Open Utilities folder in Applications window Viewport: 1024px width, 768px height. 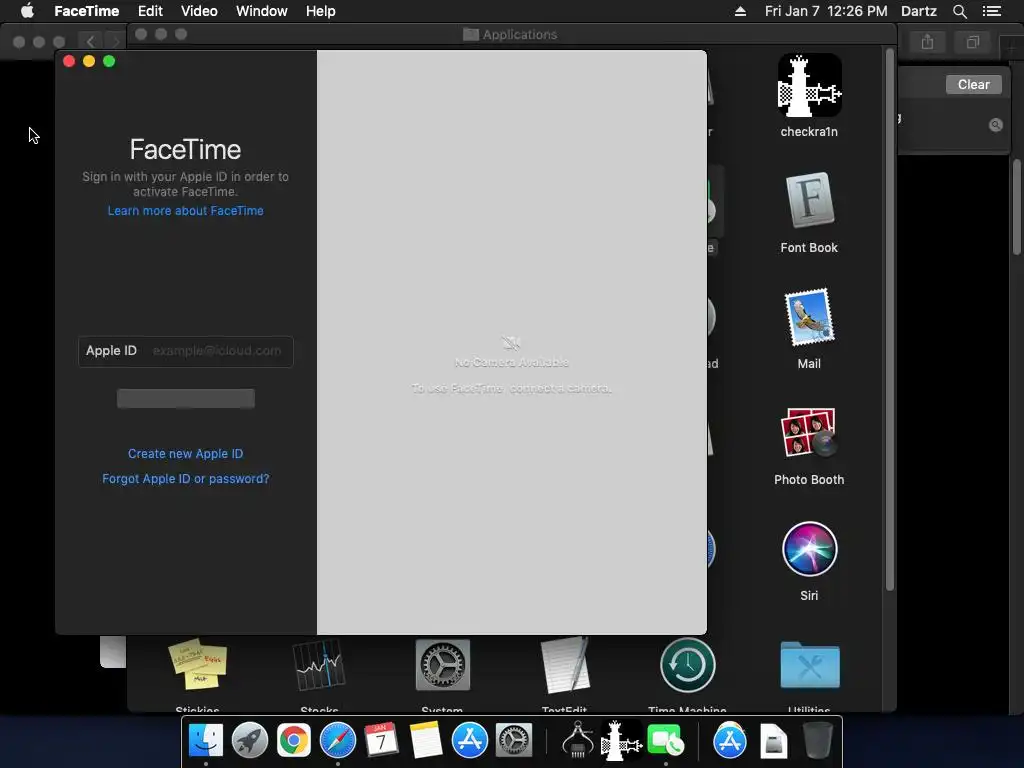pyautogui.click(x=810, y=665)
